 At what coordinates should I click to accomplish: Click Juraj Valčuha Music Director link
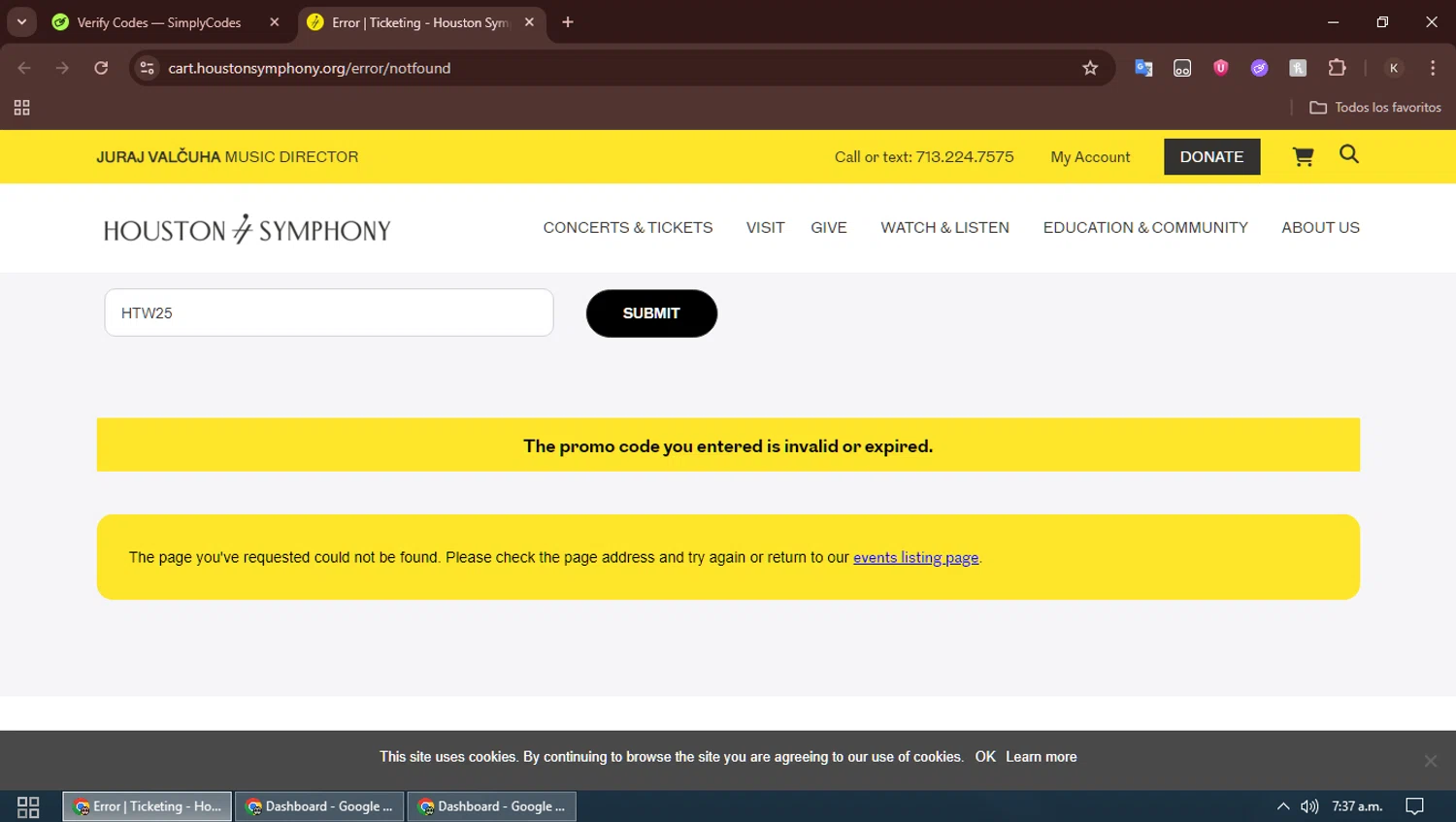tap(227, 157)
